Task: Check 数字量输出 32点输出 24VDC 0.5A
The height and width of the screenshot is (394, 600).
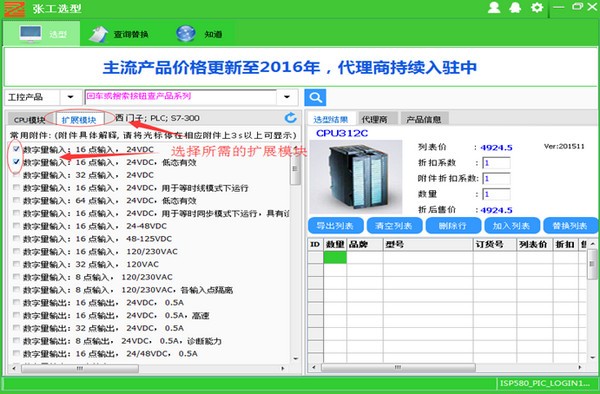Action: click(x=16, y=328)
